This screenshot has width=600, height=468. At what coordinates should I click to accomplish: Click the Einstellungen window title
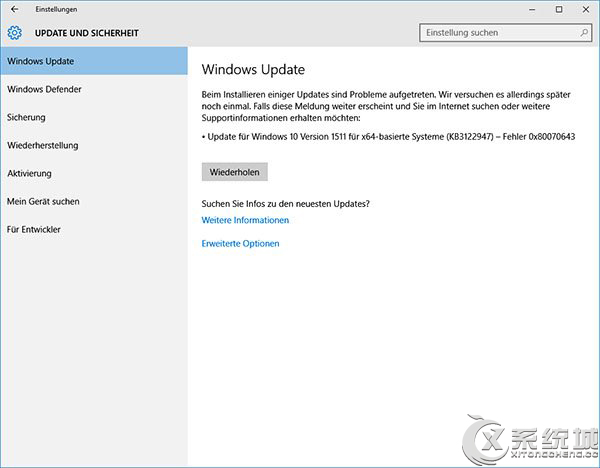(x=56, y=9)
